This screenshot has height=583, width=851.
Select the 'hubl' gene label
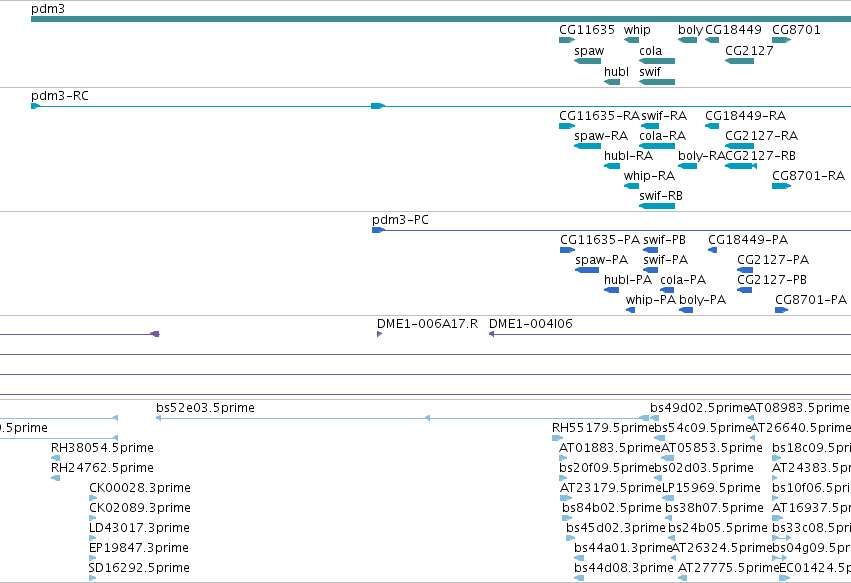coord(616,72)
